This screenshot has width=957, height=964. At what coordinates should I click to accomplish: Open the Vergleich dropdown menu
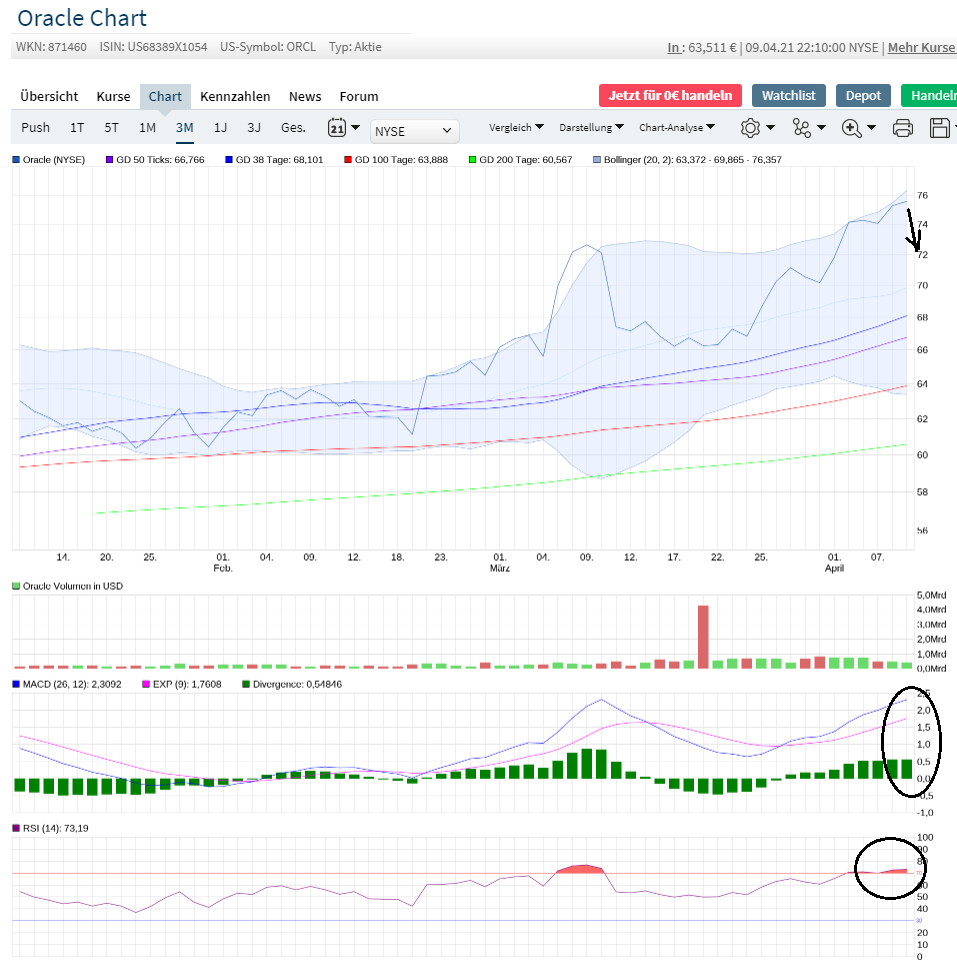[516, 127]
